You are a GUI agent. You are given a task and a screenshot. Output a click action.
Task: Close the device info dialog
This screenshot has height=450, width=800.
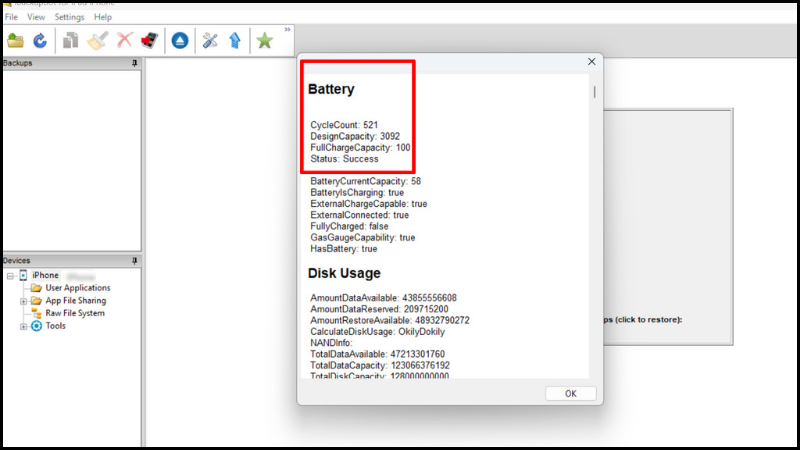[x=591, y=62]
